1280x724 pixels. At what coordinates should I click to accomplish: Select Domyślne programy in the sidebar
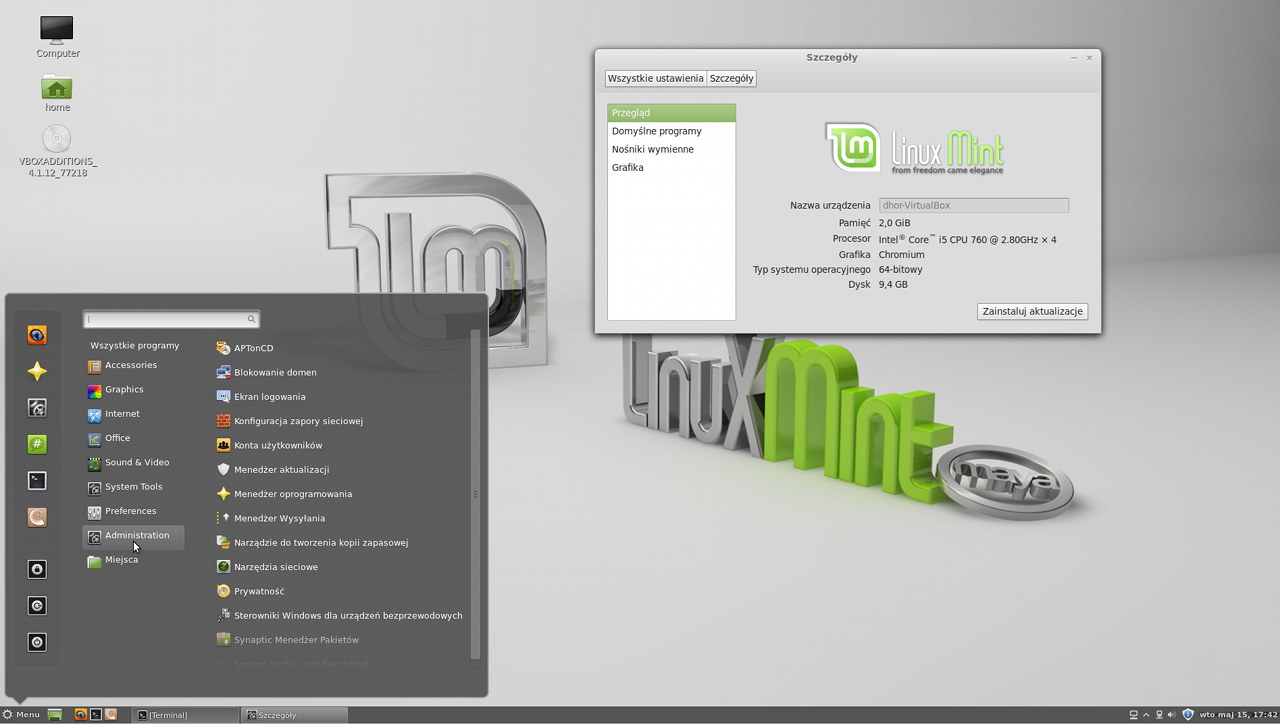(671, 131)
